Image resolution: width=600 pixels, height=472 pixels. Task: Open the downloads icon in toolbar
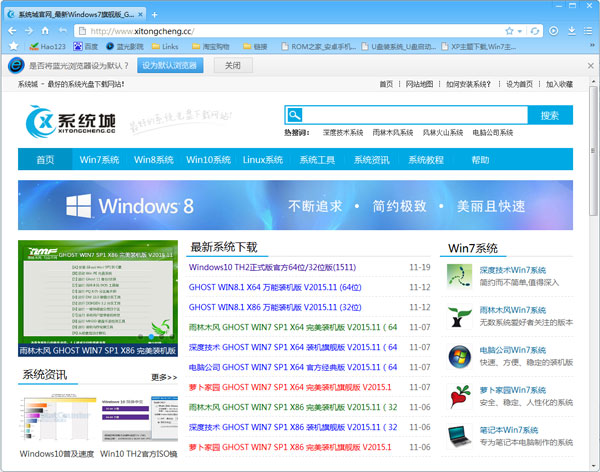pos(571,31)
